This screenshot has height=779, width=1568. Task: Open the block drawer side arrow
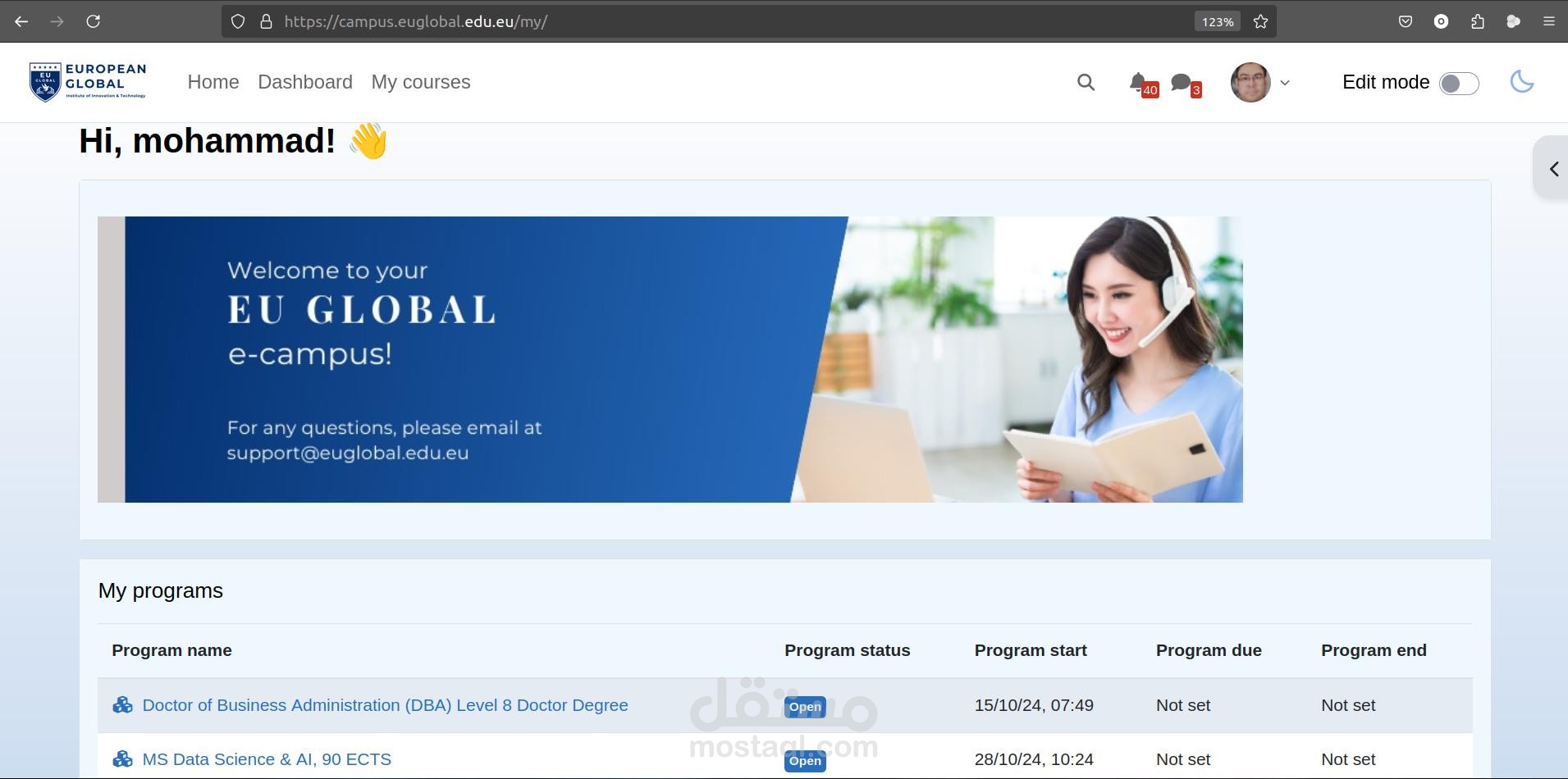[1553, 169]
